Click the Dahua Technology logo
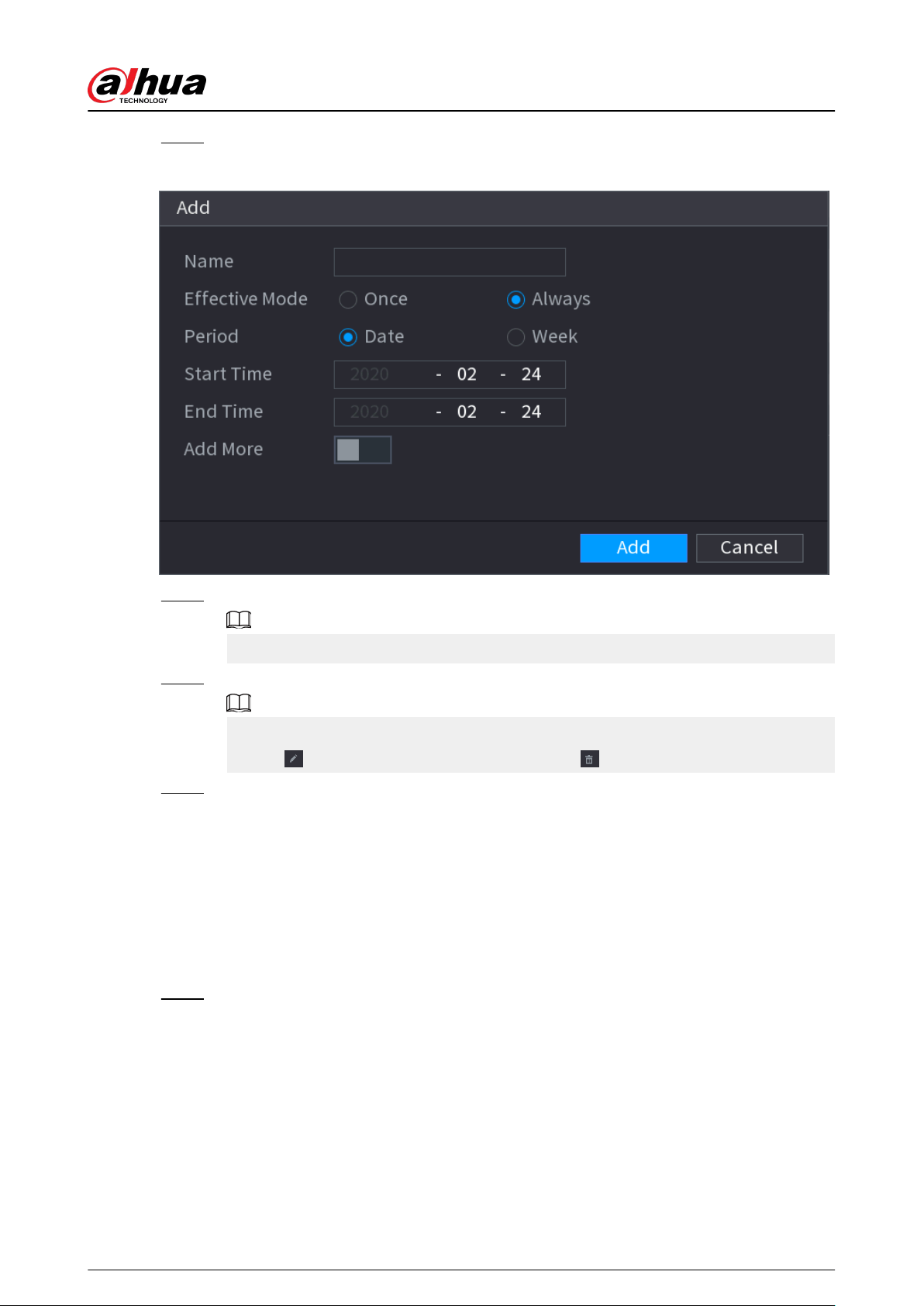The image size is (924, 1306). (x=147, y=85)
